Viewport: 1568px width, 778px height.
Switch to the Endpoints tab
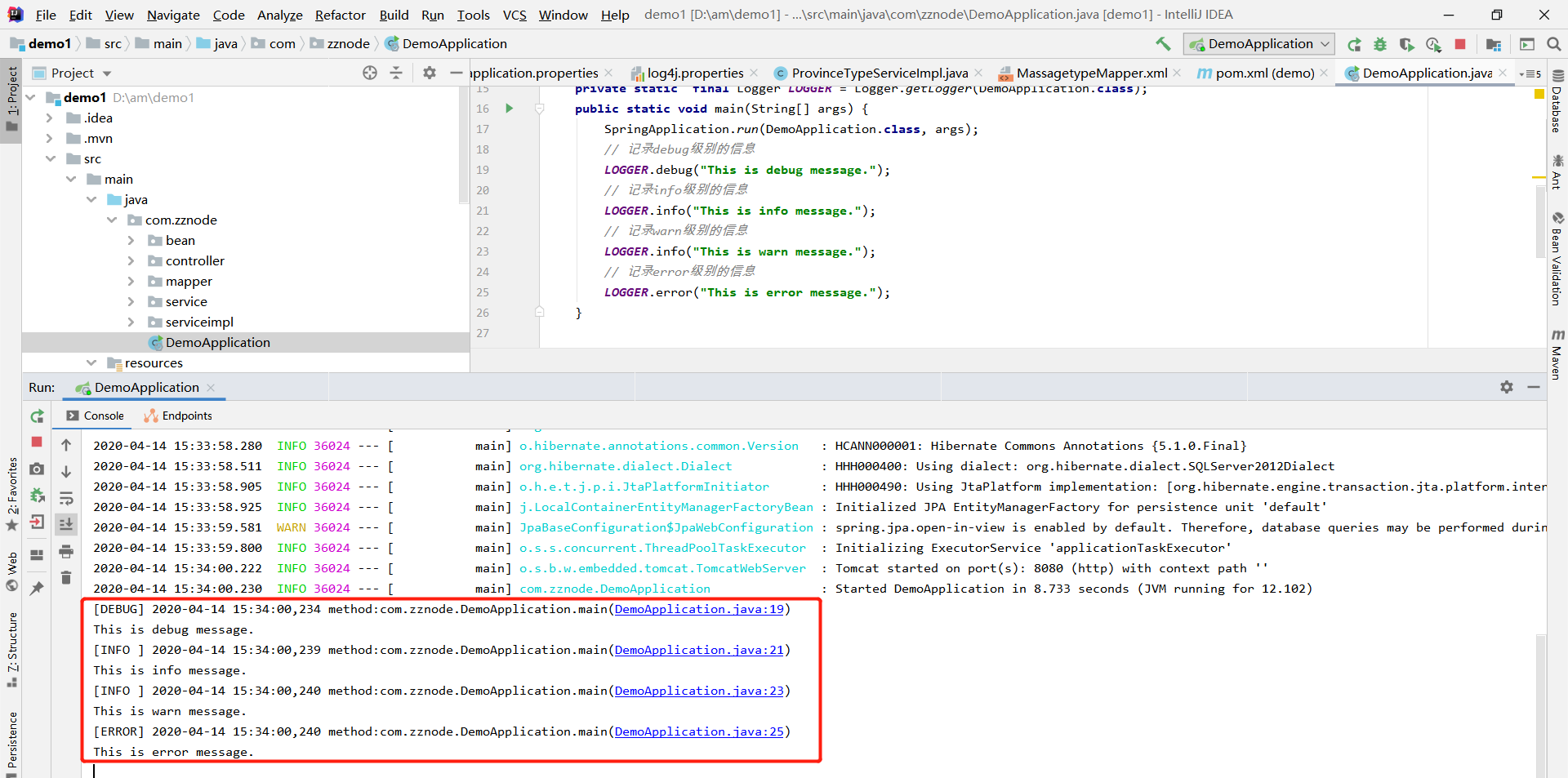[179, 416]
